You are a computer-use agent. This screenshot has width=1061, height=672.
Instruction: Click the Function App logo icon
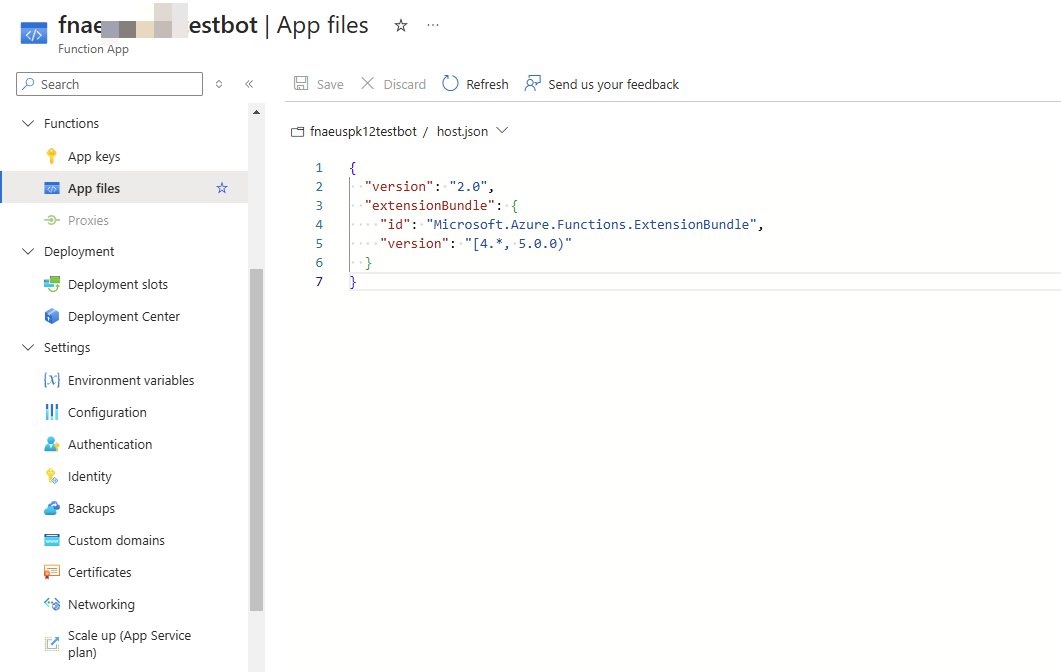(34, 33)
